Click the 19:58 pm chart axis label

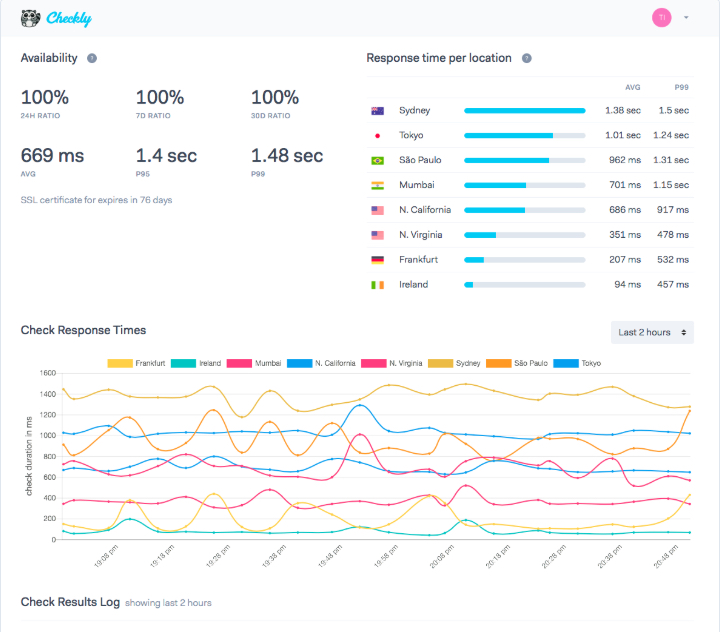(x=386, y=556)
